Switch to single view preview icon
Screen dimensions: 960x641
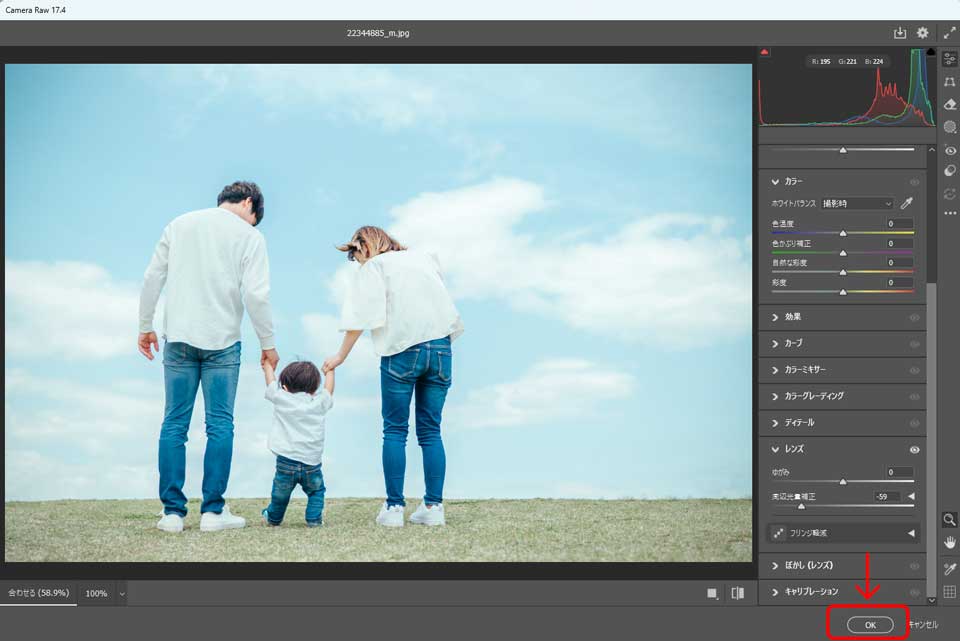pos(712,593)
